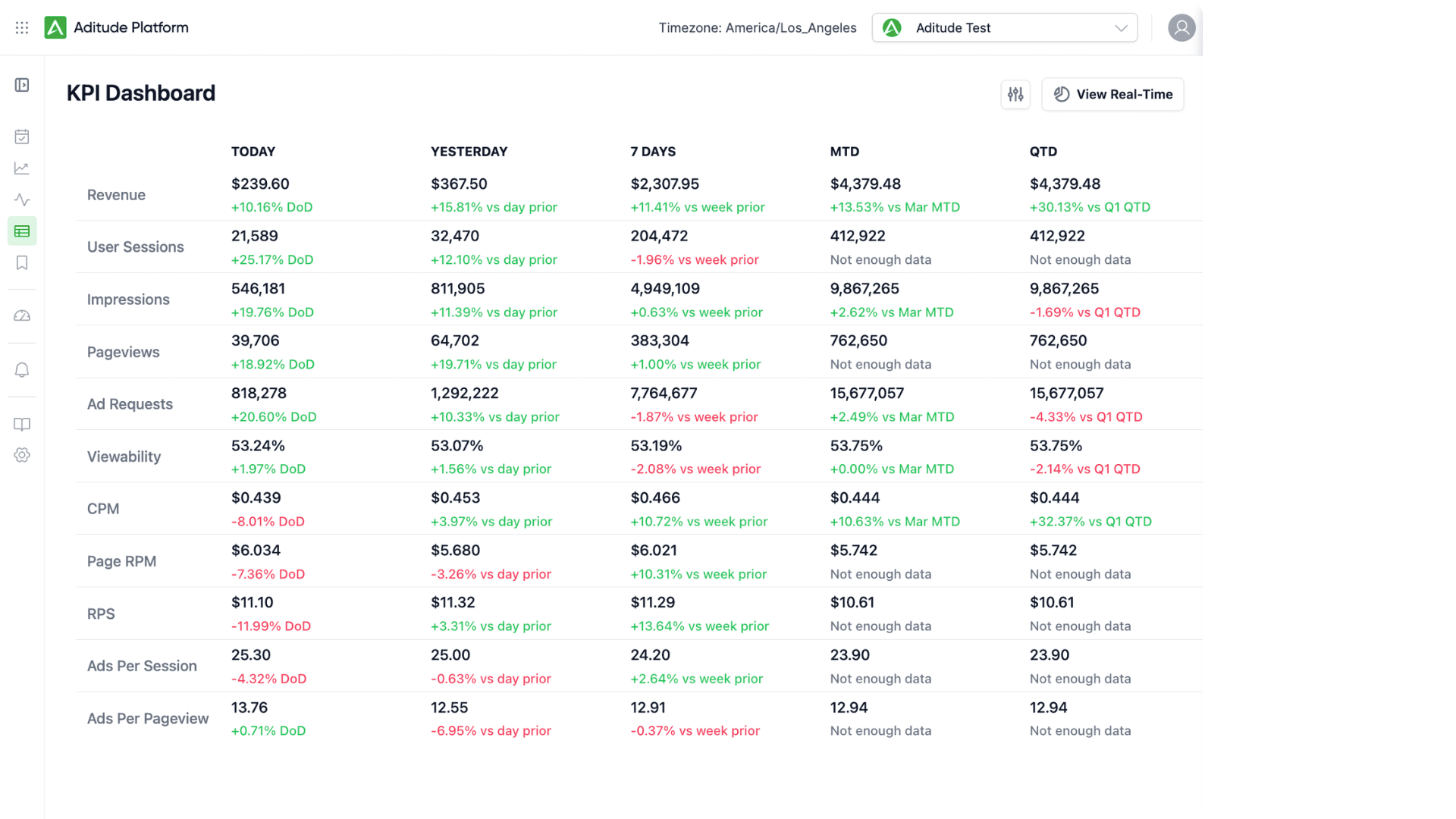The image size is (1456, 819).
Task: Click the Revenue row label
Action: pyautogui.click(x=116, y=195)
